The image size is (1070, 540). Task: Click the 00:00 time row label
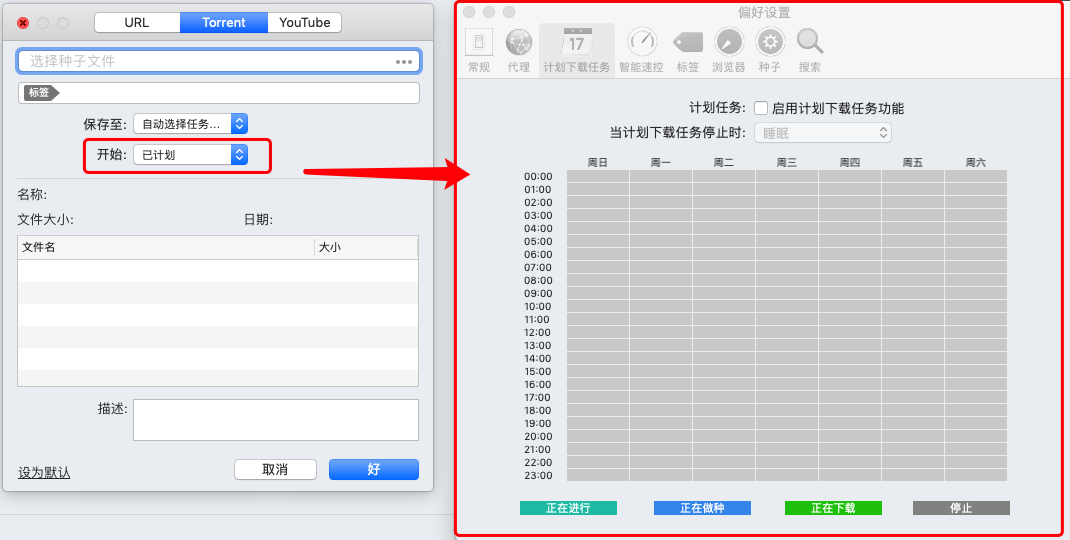(538, 176)
